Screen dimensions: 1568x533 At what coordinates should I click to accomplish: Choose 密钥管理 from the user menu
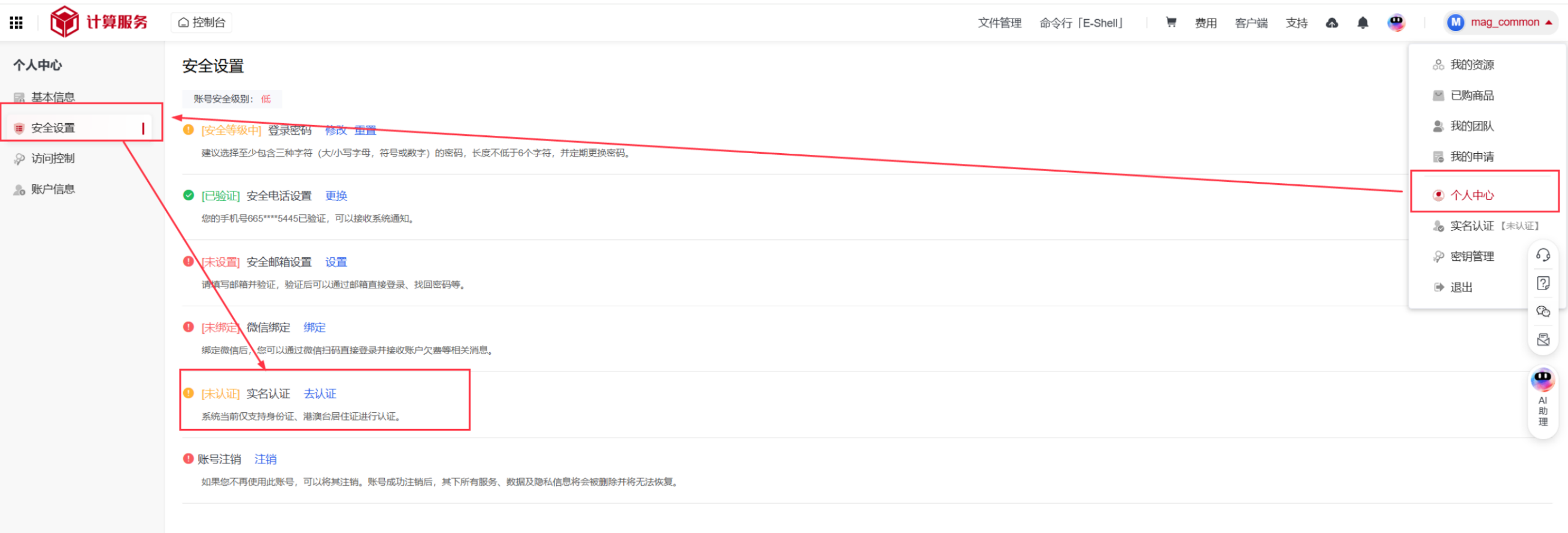pyautogui.click(x=1471, y=257)
